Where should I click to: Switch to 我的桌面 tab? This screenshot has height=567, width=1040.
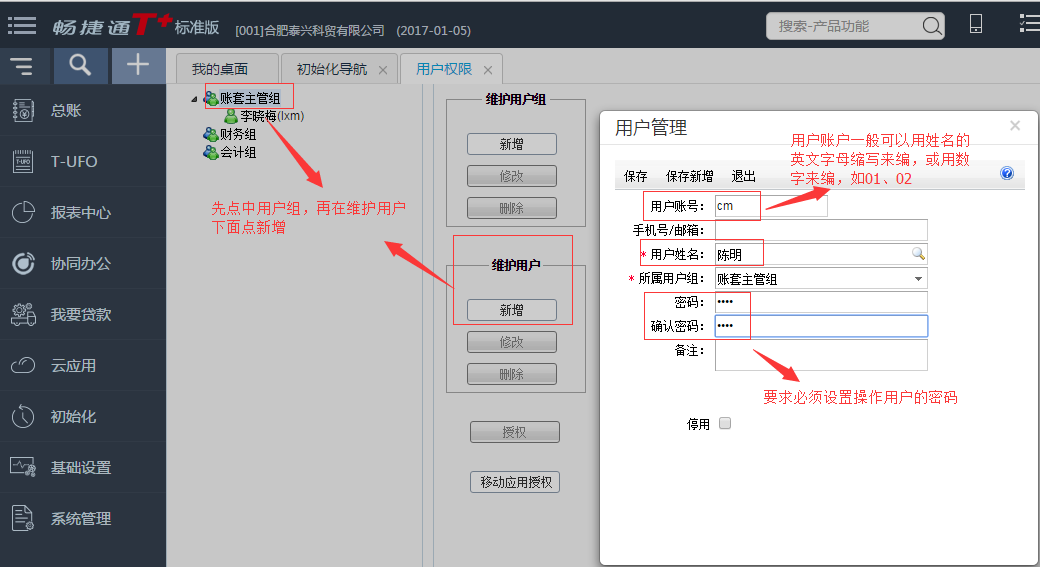point(220,70)
